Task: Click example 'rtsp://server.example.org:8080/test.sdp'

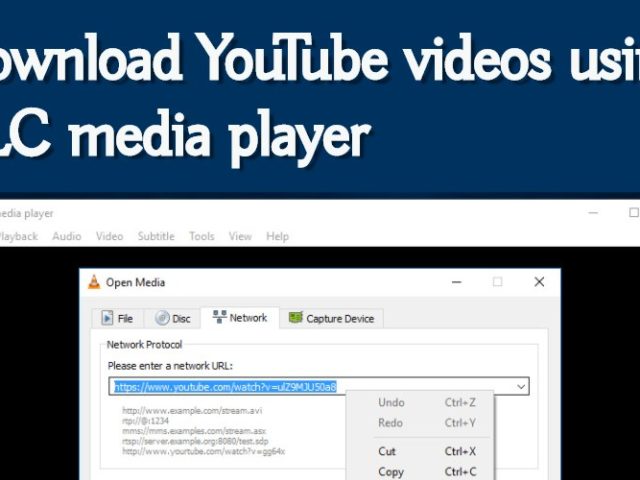Action: 195,441
